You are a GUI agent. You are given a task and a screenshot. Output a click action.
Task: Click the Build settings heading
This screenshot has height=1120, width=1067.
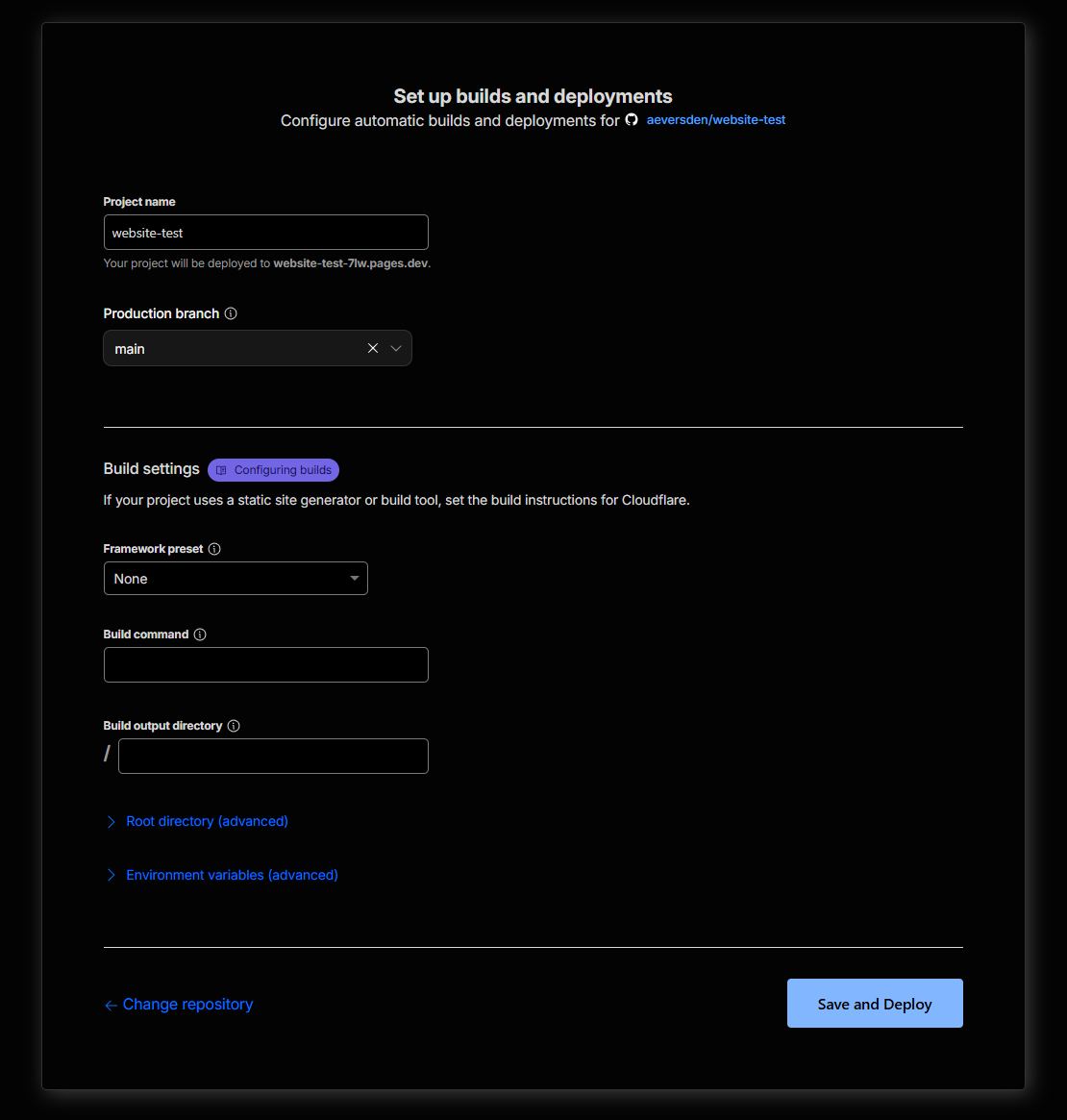click(x=152, y=468)
